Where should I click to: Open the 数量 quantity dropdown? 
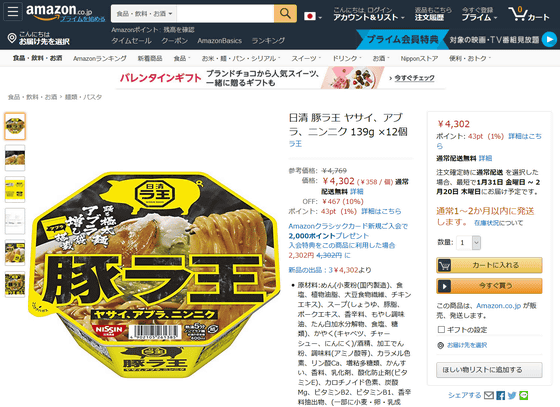click(469, 243)
